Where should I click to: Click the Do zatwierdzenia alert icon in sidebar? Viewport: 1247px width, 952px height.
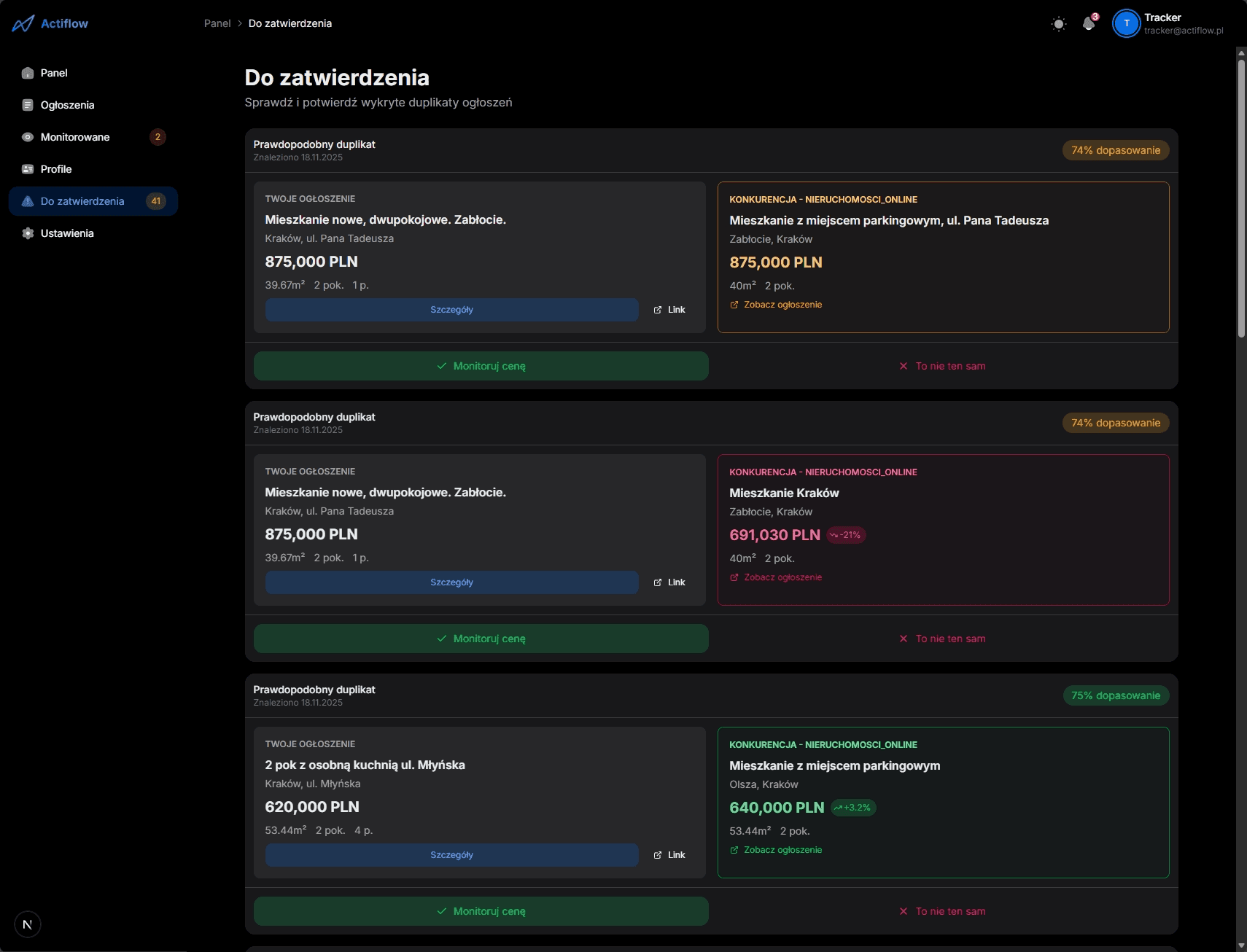[28, 200]
